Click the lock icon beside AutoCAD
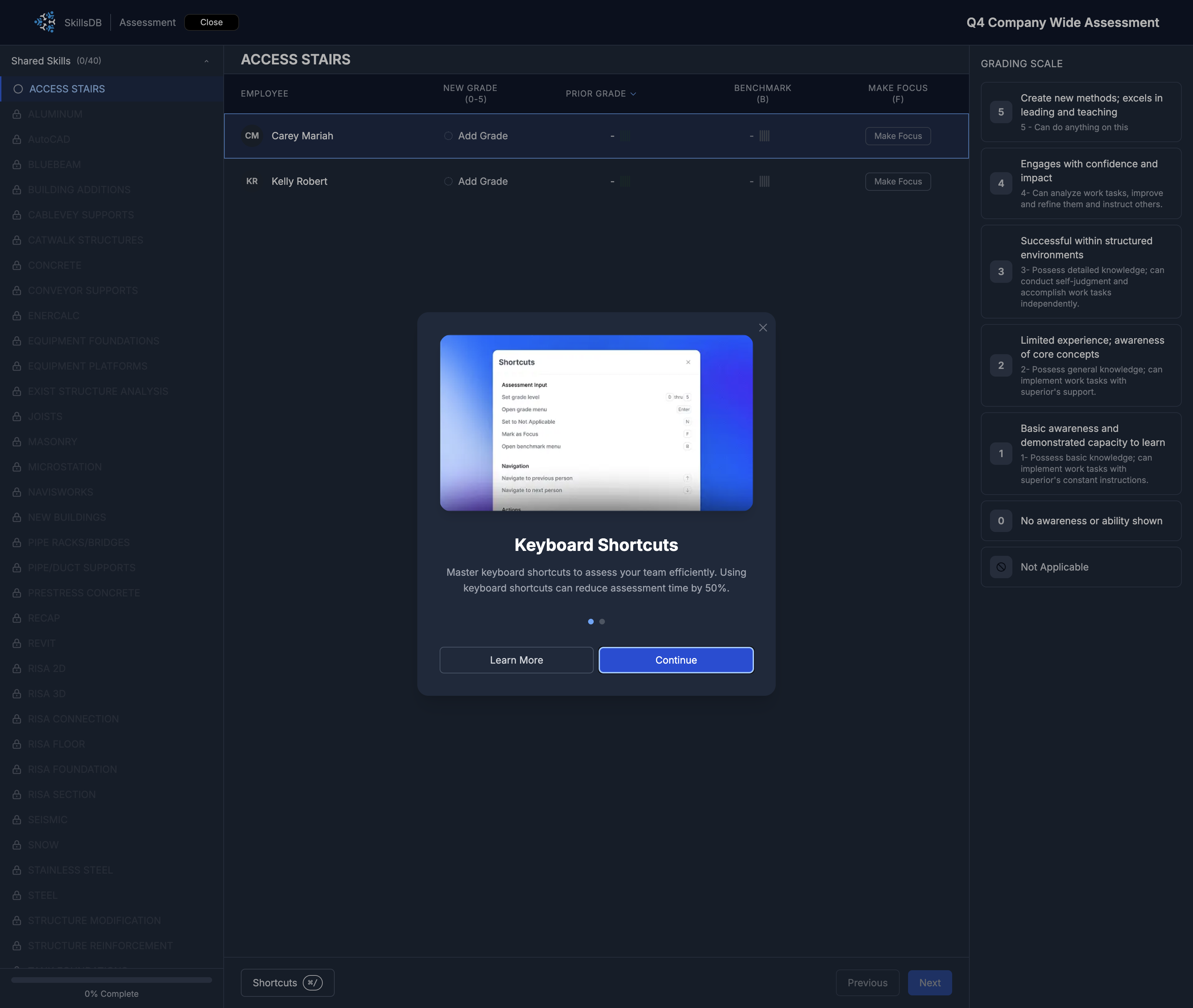Image resolution: width=1193 pixels, height=1008 pixels. click(x=17, y=139)
